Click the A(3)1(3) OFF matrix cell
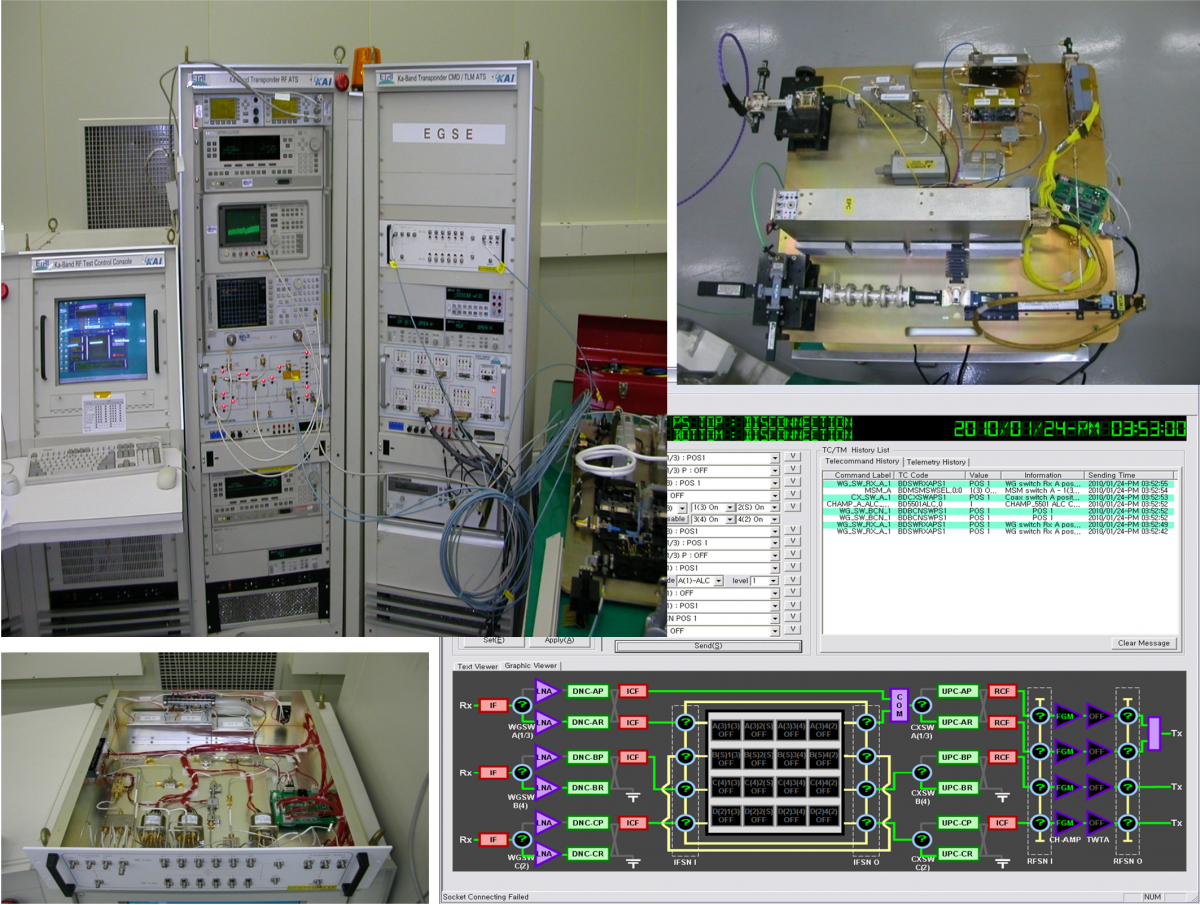The height and width of the screenshot is (905, 1200). (724, 728)
